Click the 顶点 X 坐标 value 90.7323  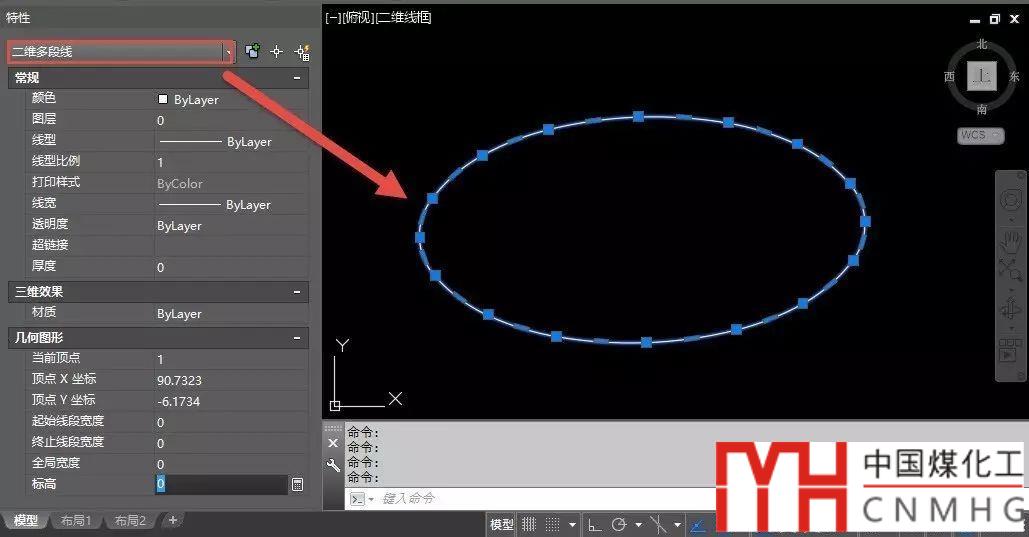(231, 380)
